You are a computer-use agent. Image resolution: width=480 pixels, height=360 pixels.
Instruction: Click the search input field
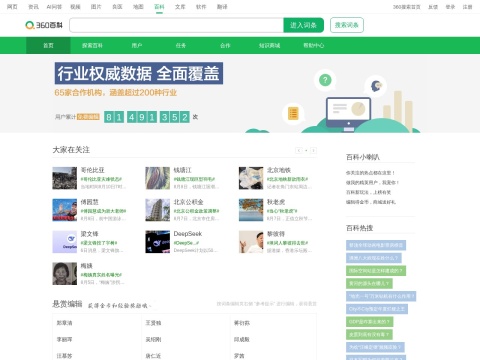click(x=176, y=25)
